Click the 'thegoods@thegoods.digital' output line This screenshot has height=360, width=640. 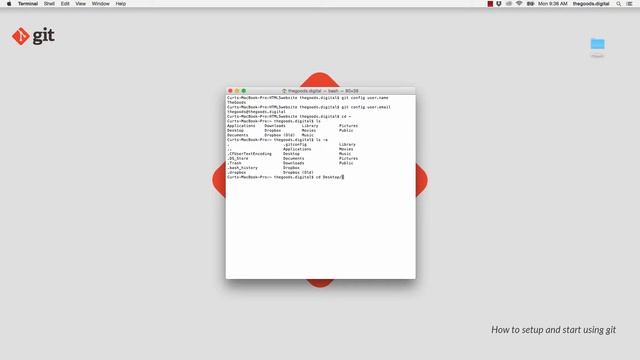pyautogui.click(x=256, y=112)
